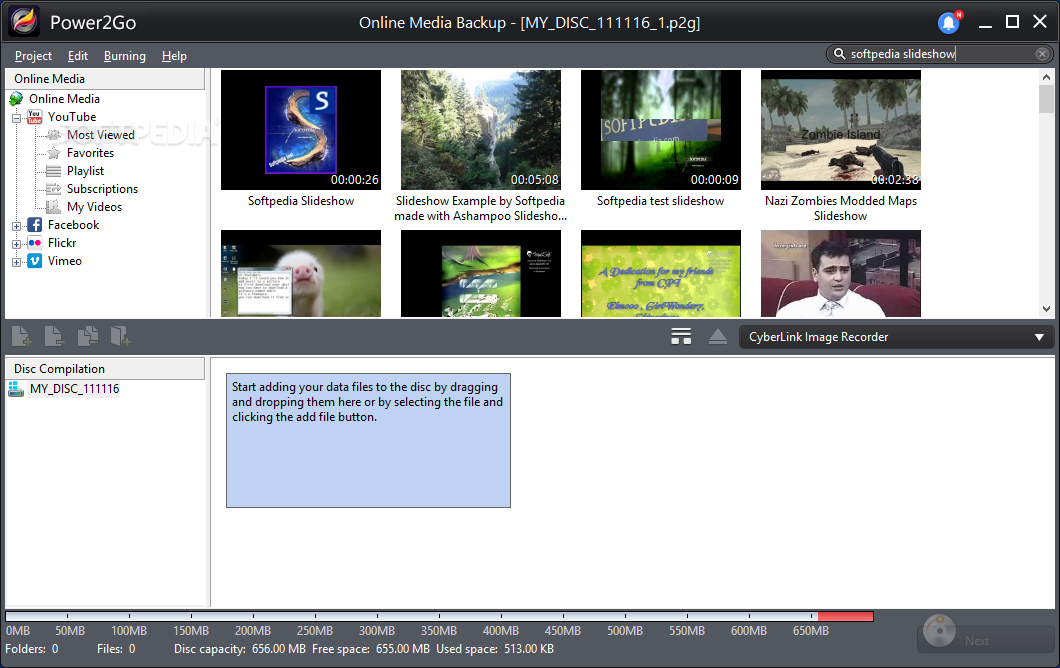Click the Disc Compilation panel header
The height and width of the screenshot is (668, 1060).
coord(105,368)
